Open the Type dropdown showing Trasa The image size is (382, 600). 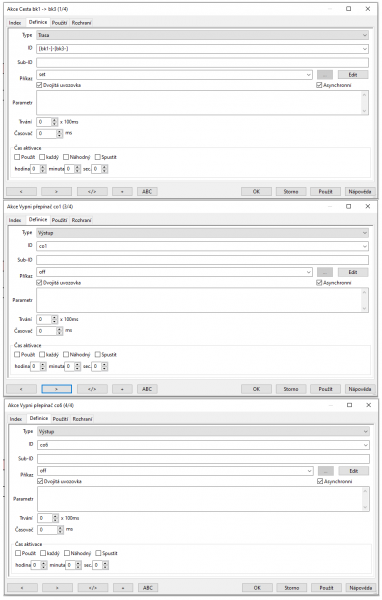pyautogui.click(x=202, y=35)
